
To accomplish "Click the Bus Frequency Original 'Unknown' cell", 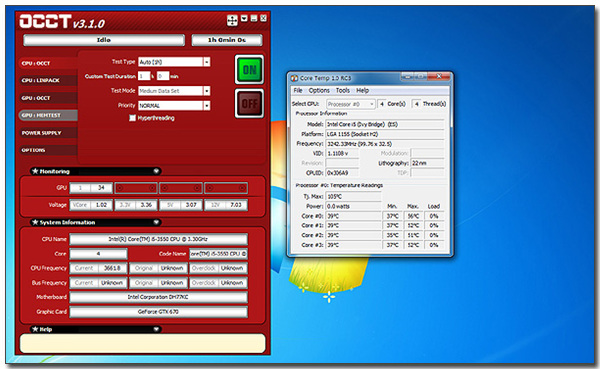I will pos(172,283).
